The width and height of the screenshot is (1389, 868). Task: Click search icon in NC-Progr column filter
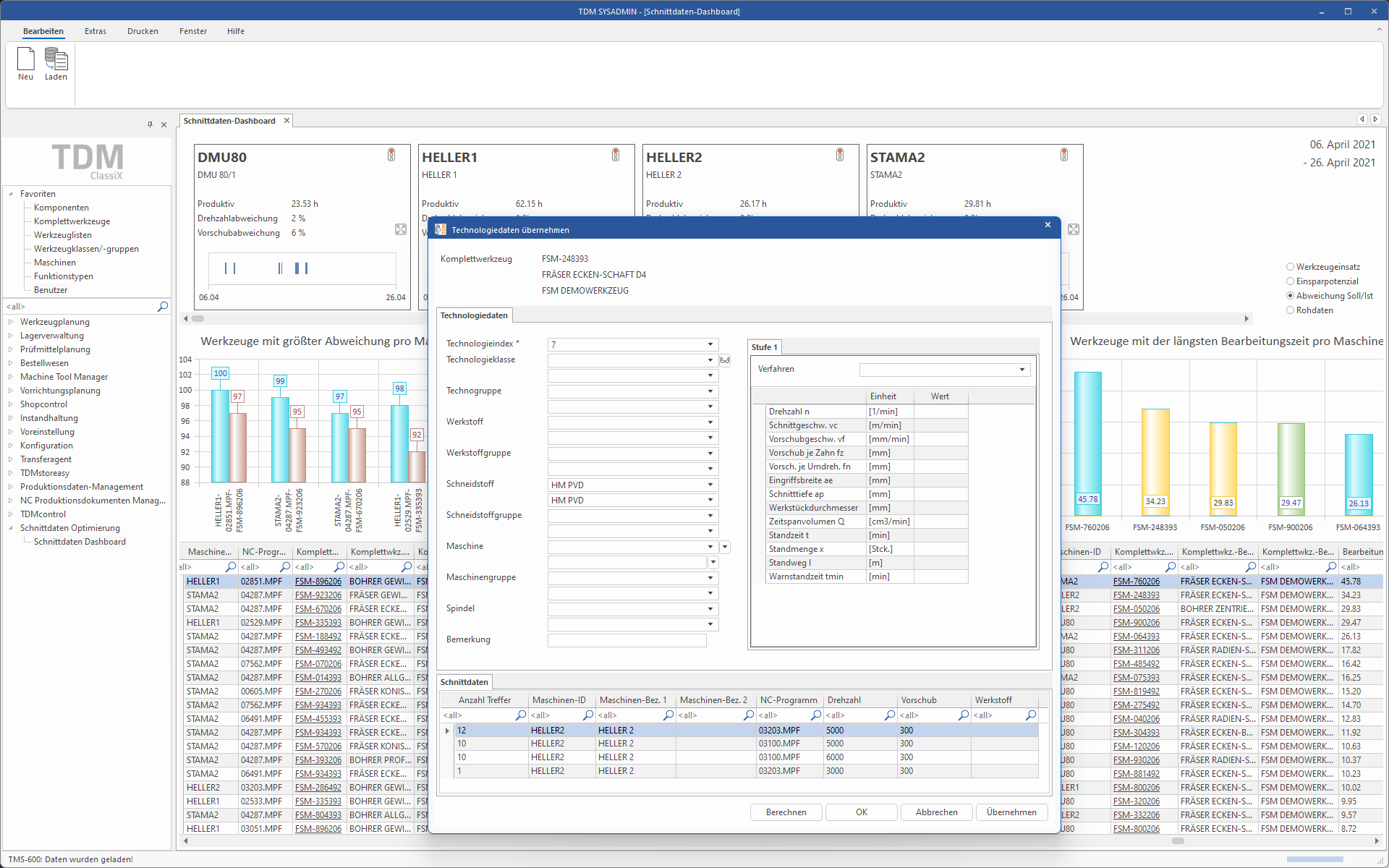(x=285, y=567)
